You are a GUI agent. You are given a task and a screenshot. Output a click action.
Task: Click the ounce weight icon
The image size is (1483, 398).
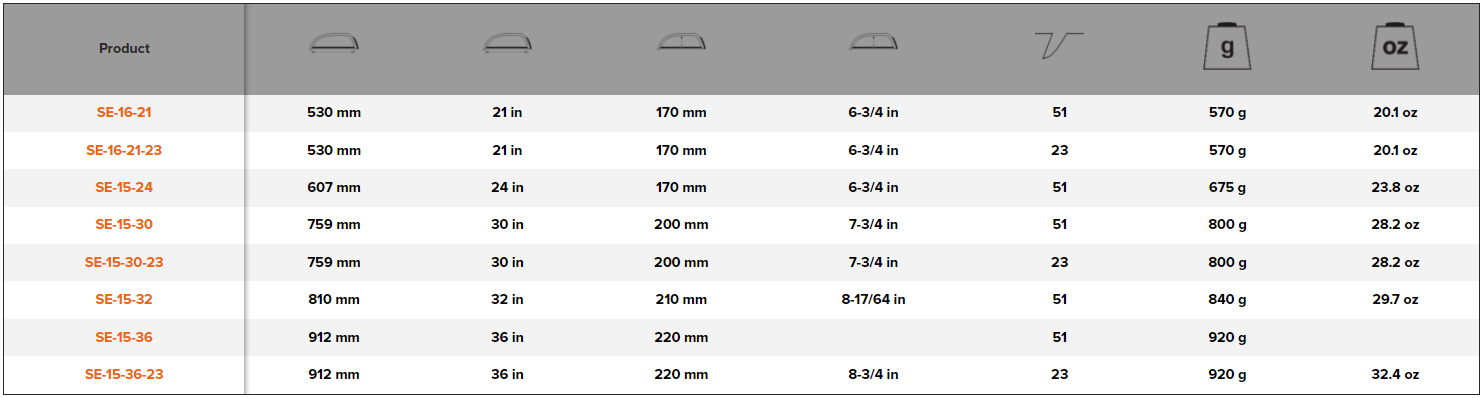(1395, 47)
